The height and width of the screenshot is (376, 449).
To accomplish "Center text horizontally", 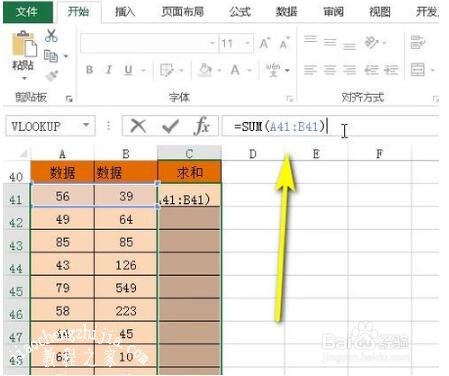I will [x=330, y=70].
